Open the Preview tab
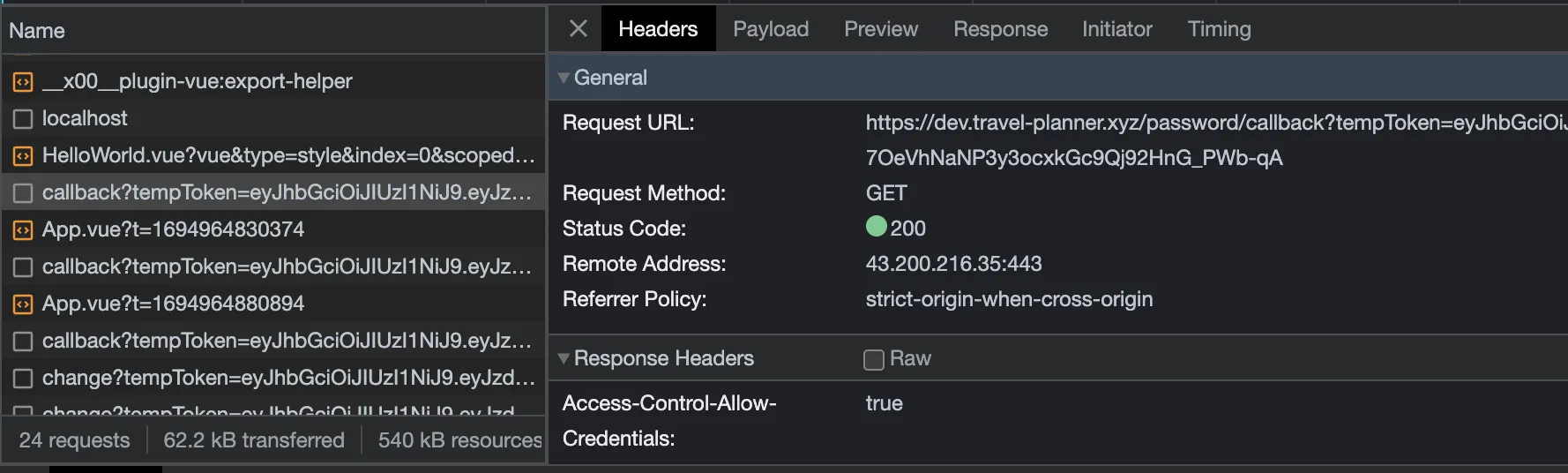The height and width of the screenshot is (473, 1568). point(880,29)
